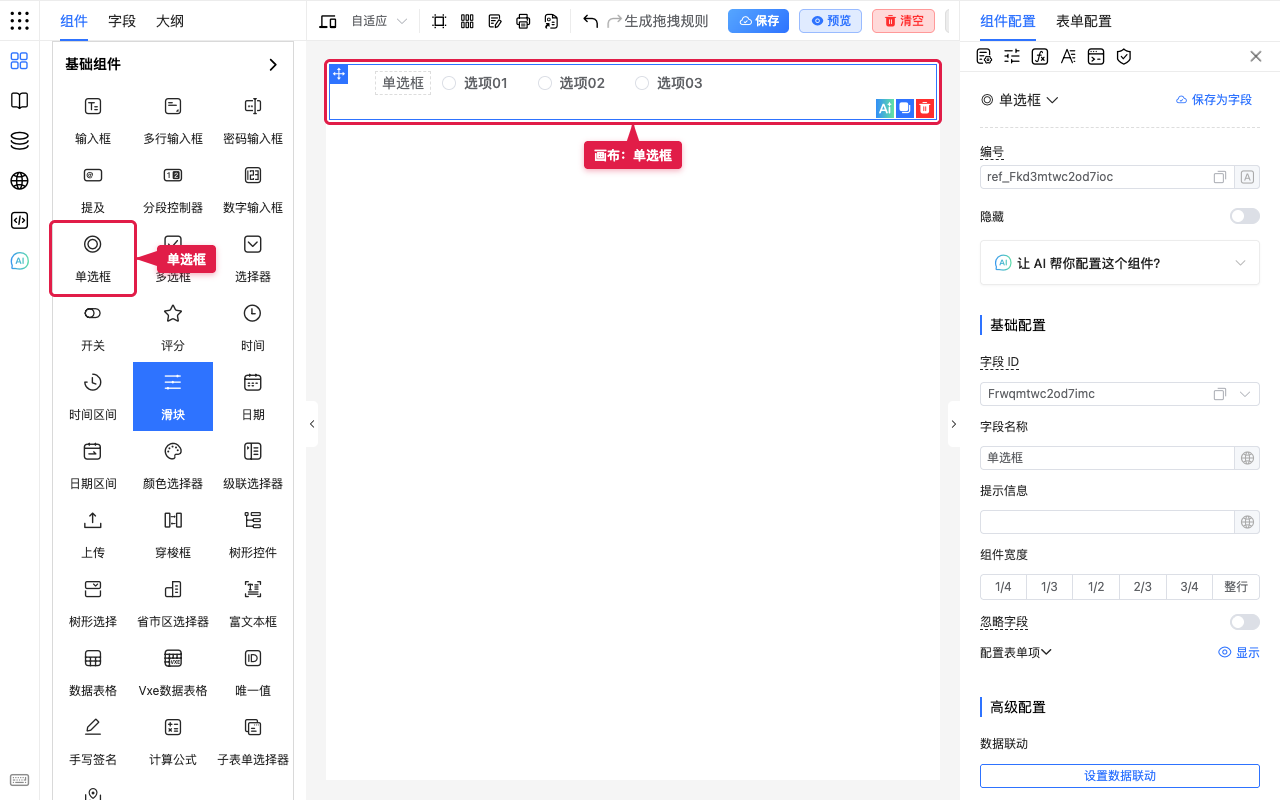Image resolution: width=1280 pixels, height=800 pixels.
Task: Expand the AI 帮你配置 panel
Action: tap(1120, 263)
